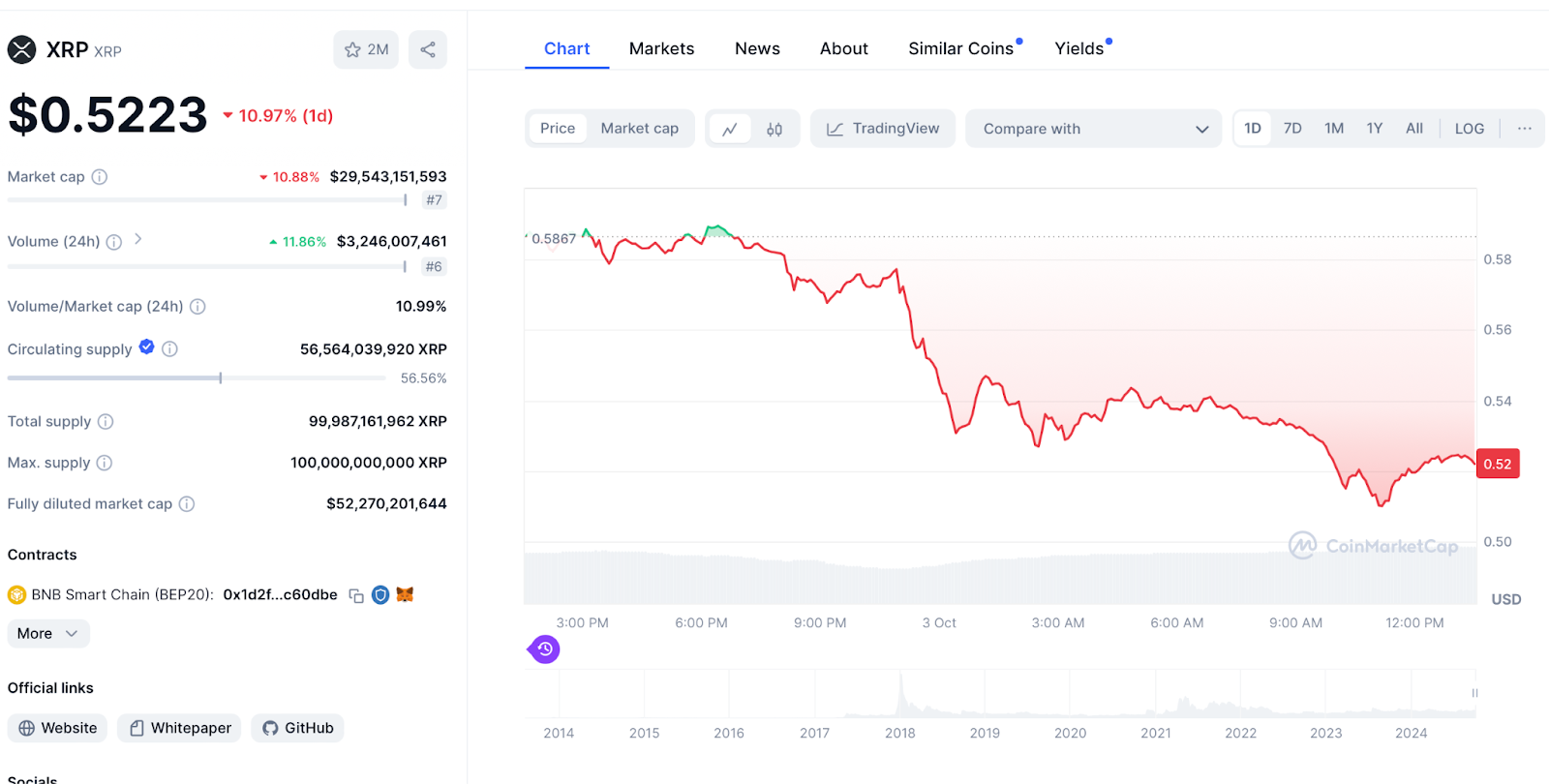Open the Compare with dropdown
The height and width of the screenshot is (784, 1549).
coord(1095,129)
